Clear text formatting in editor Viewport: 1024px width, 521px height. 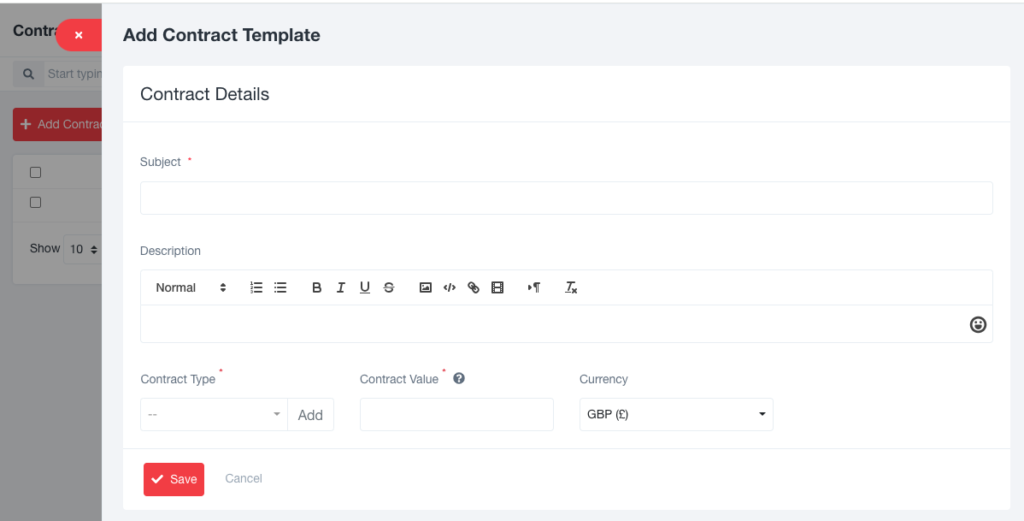coord(571,287)
